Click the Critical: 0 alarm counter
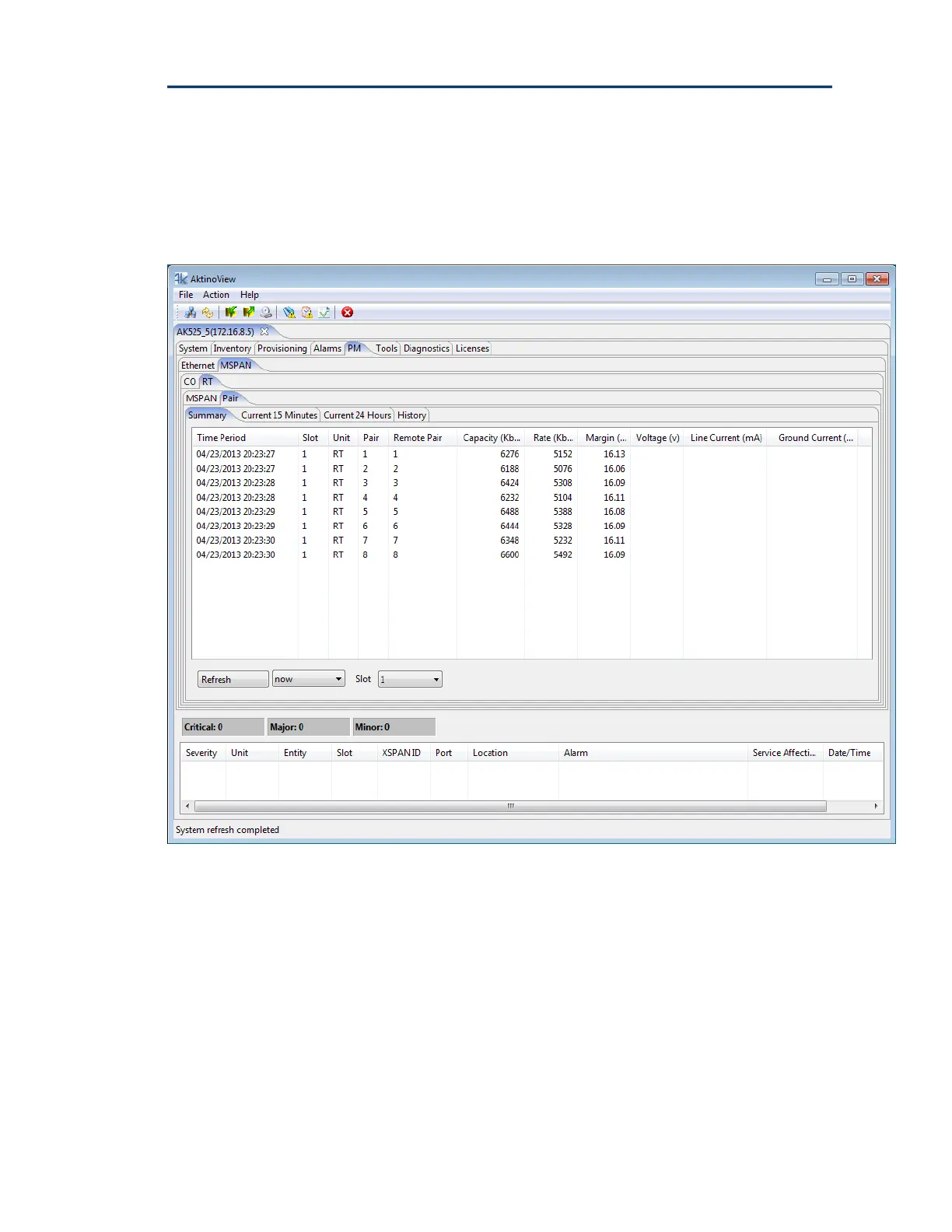 pyautogui.click(x=223, y=727)
